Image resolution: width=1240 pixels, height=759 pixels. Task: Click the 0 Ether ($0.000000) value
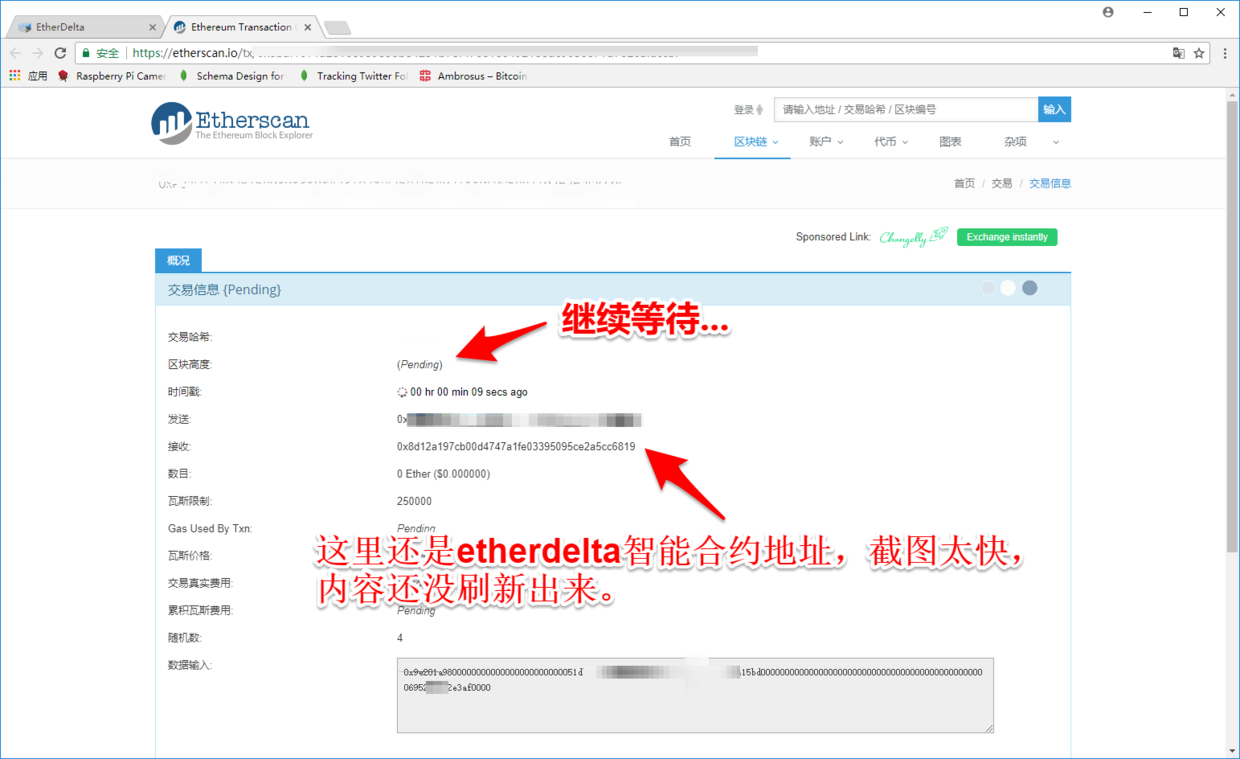click(x=443, y=474)
